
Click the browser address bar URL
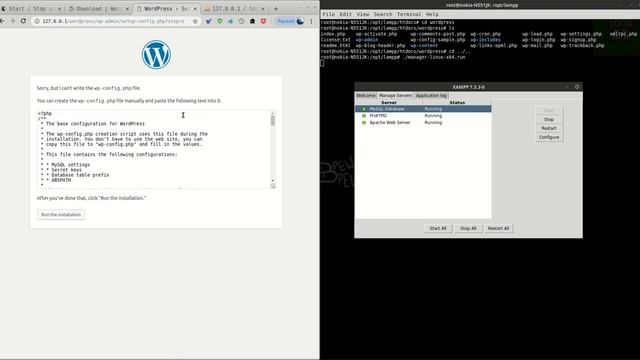click(113, 21)
